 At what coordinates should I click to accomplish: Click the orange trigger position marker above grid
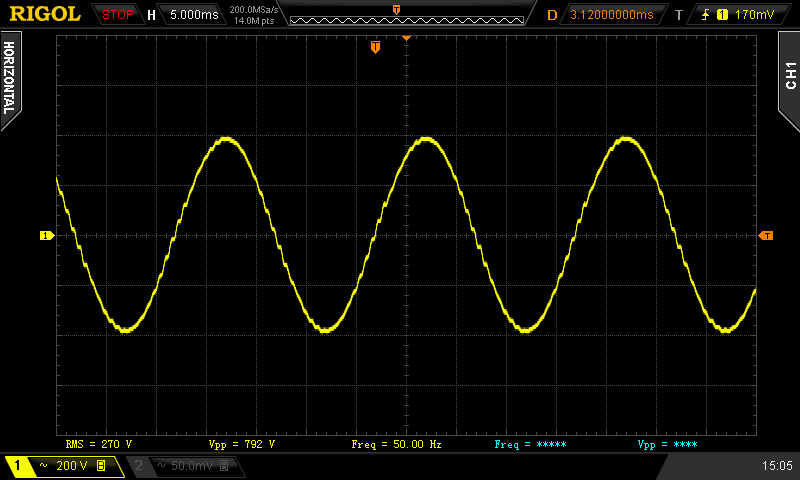pos(375,47)
